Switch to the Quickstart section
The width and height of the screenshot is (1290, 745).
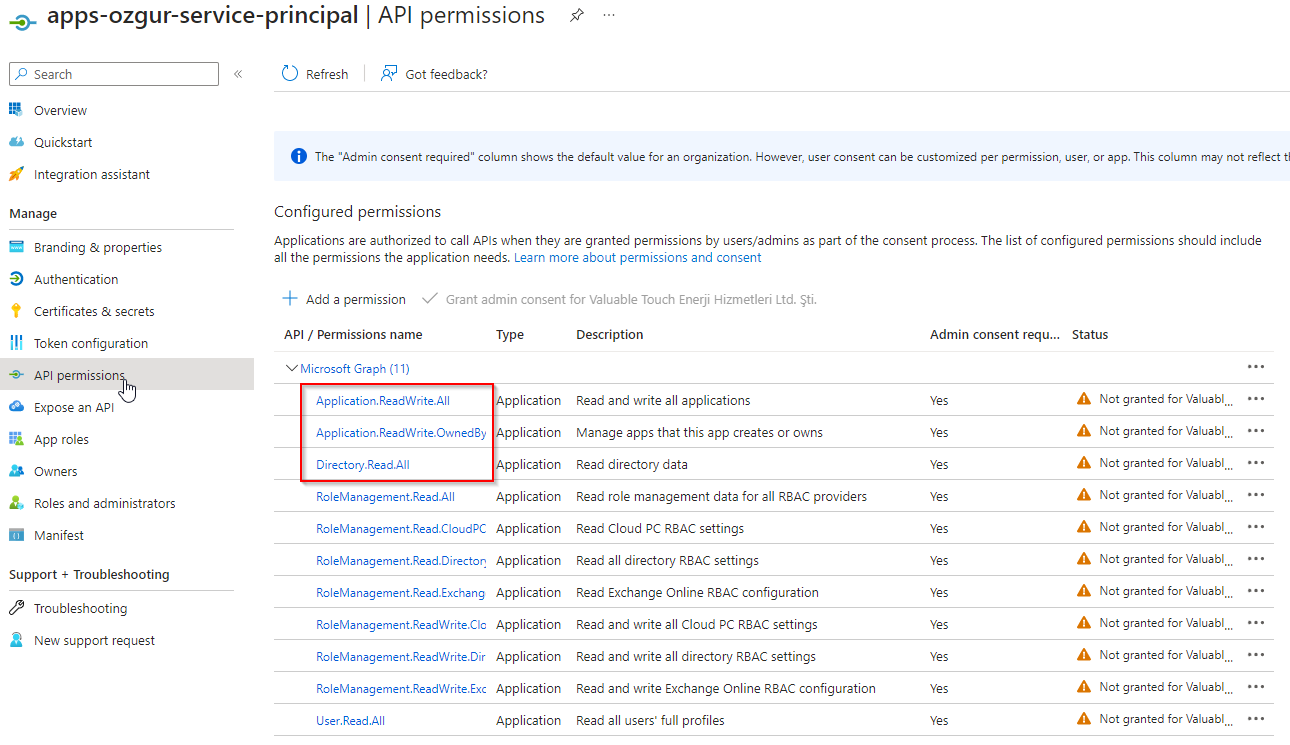point(63,141)
